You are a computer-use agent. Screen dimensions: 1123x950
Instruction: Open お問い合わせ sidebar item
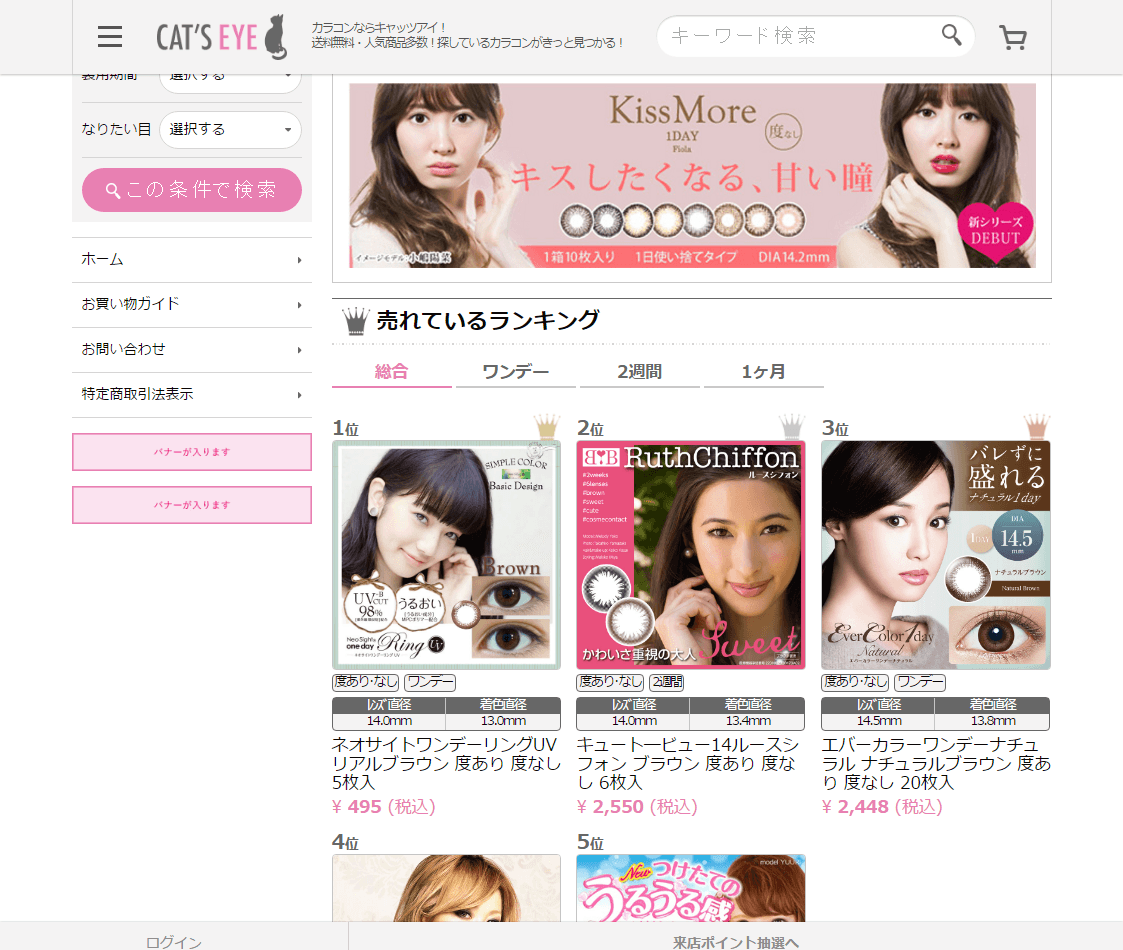pos(192,350)
